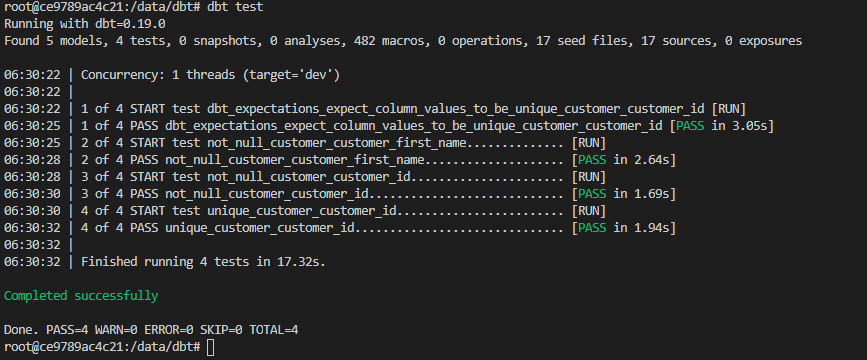Click '[RUN]' after unique_customer_customer_id test
Screen dimensions: 867x360
tap(588, 211)
